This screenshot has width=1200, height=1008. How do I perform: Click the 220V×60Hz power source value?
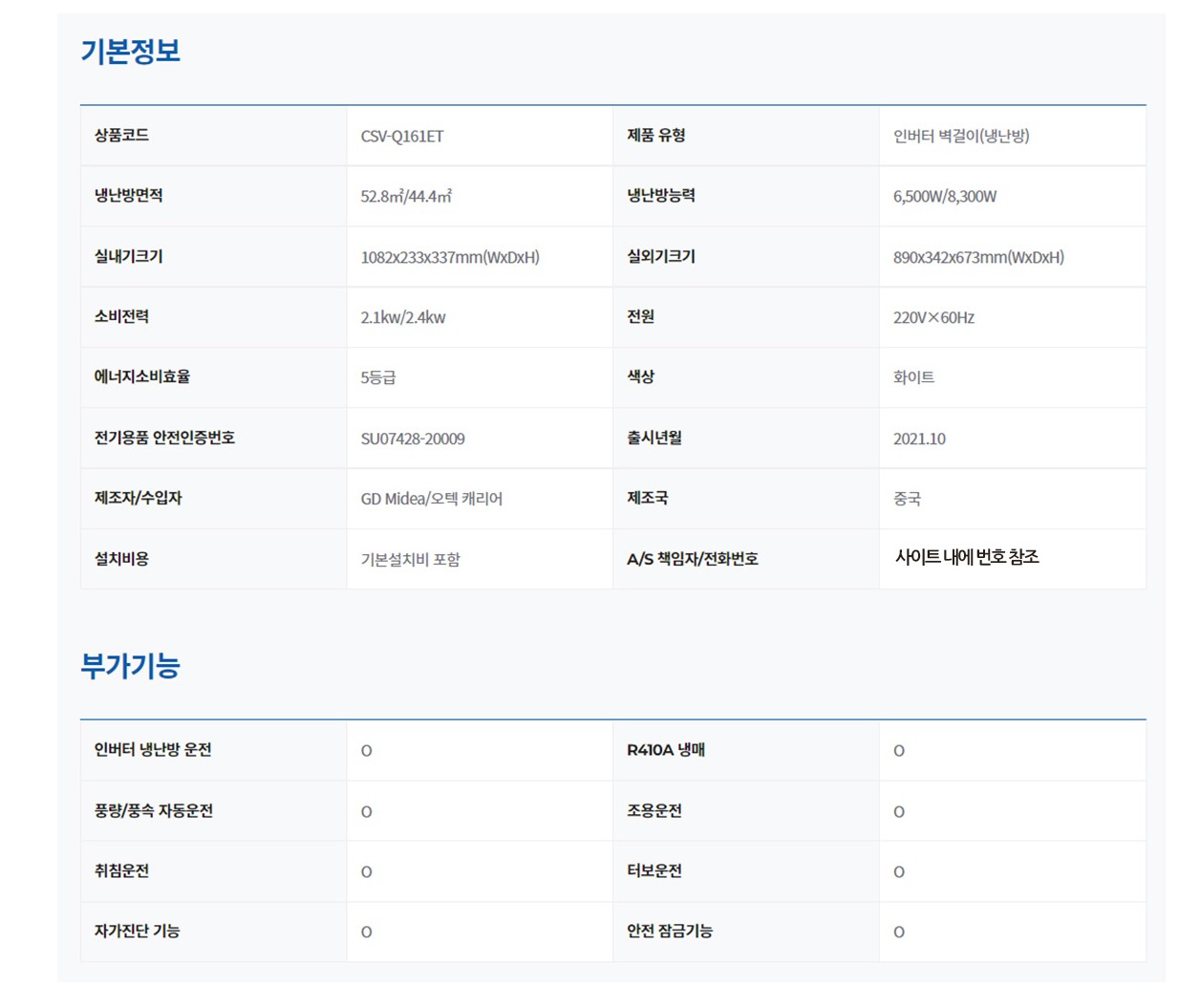click(932, 317)
